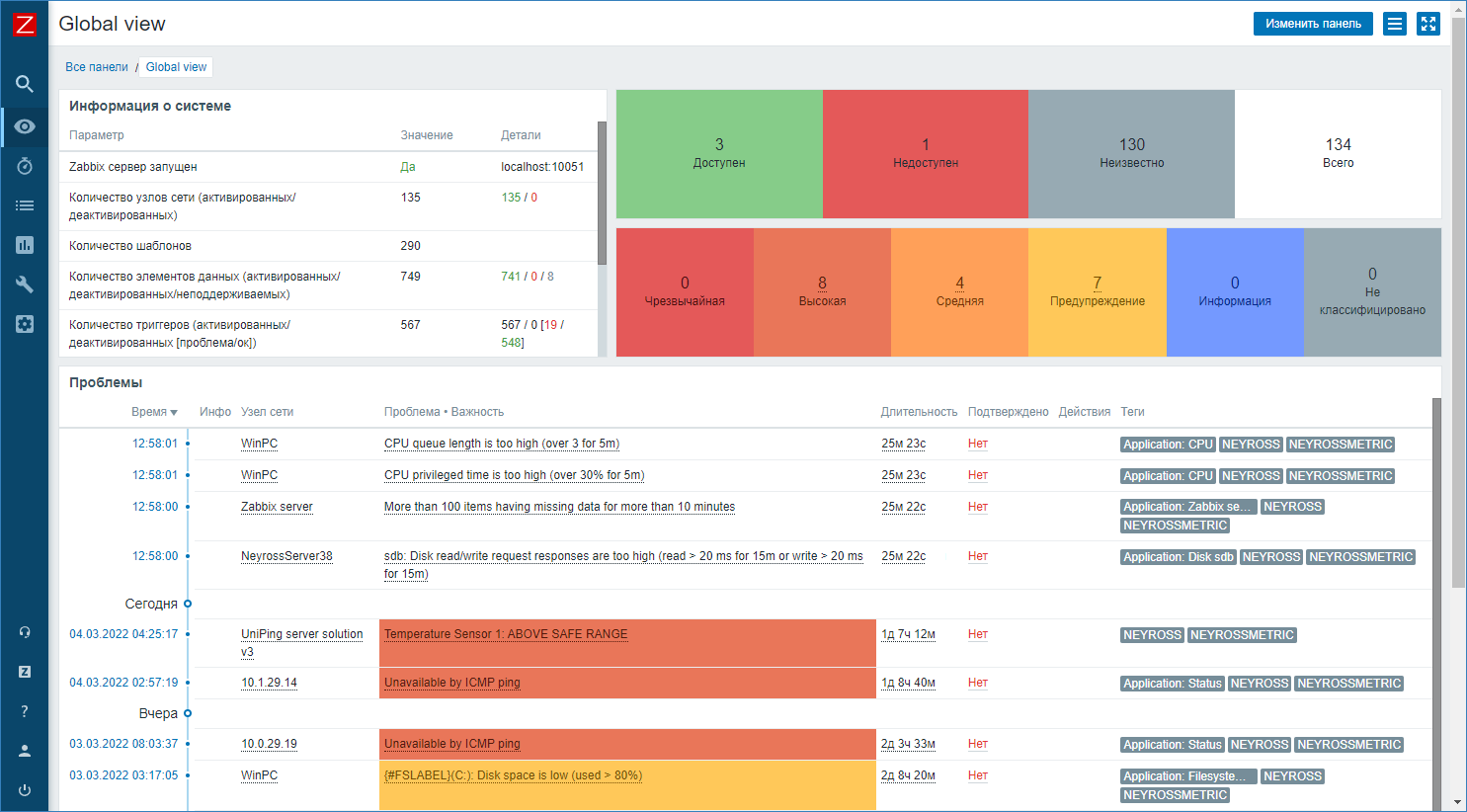Open the Inventory list icon menu
This screenshot has width=1467, height=812.
25,205
